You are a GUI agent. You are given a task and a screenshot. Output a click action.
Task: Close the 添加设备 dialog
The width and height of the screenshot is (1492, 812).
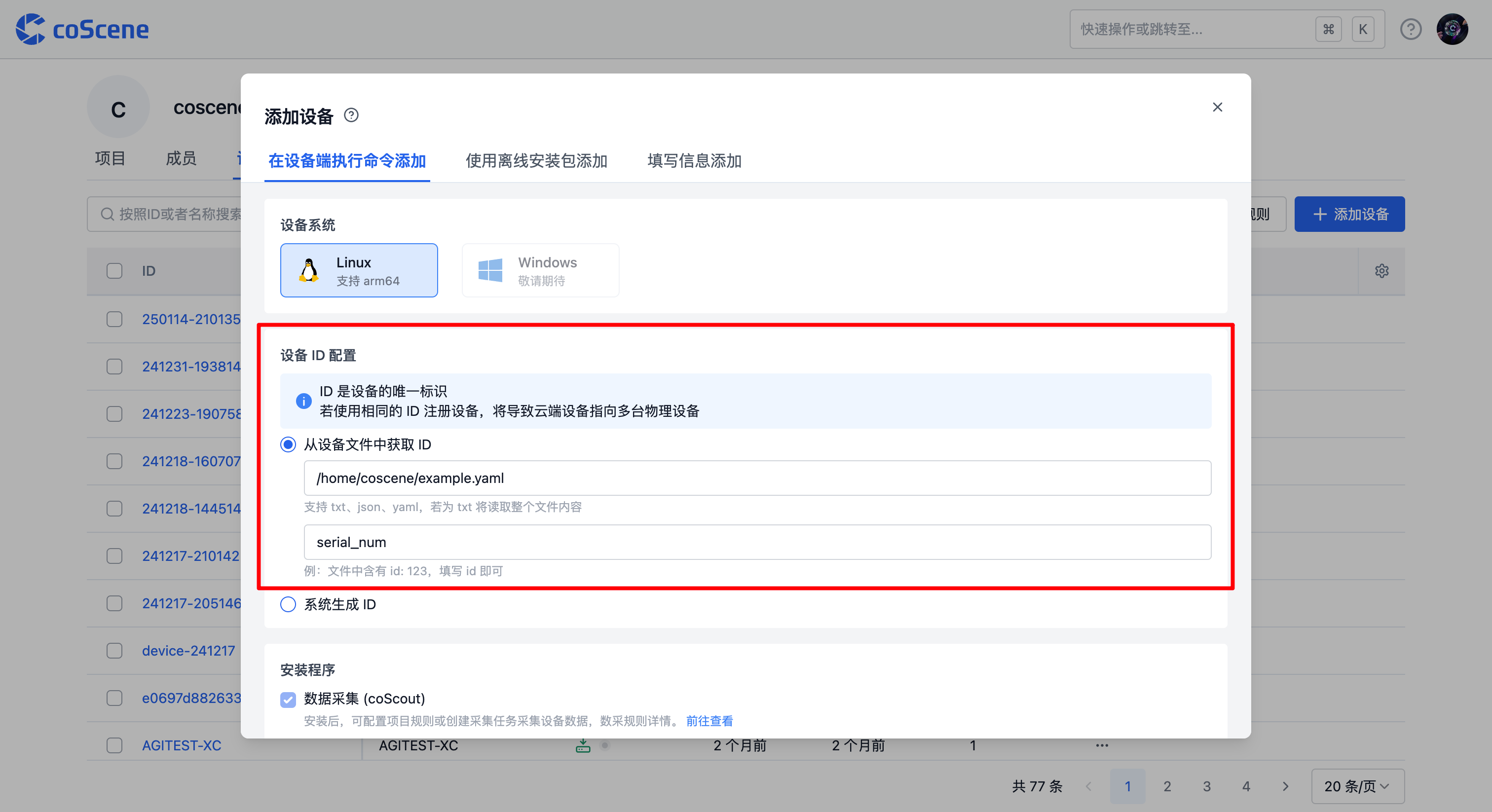[x=1218, y=107]
